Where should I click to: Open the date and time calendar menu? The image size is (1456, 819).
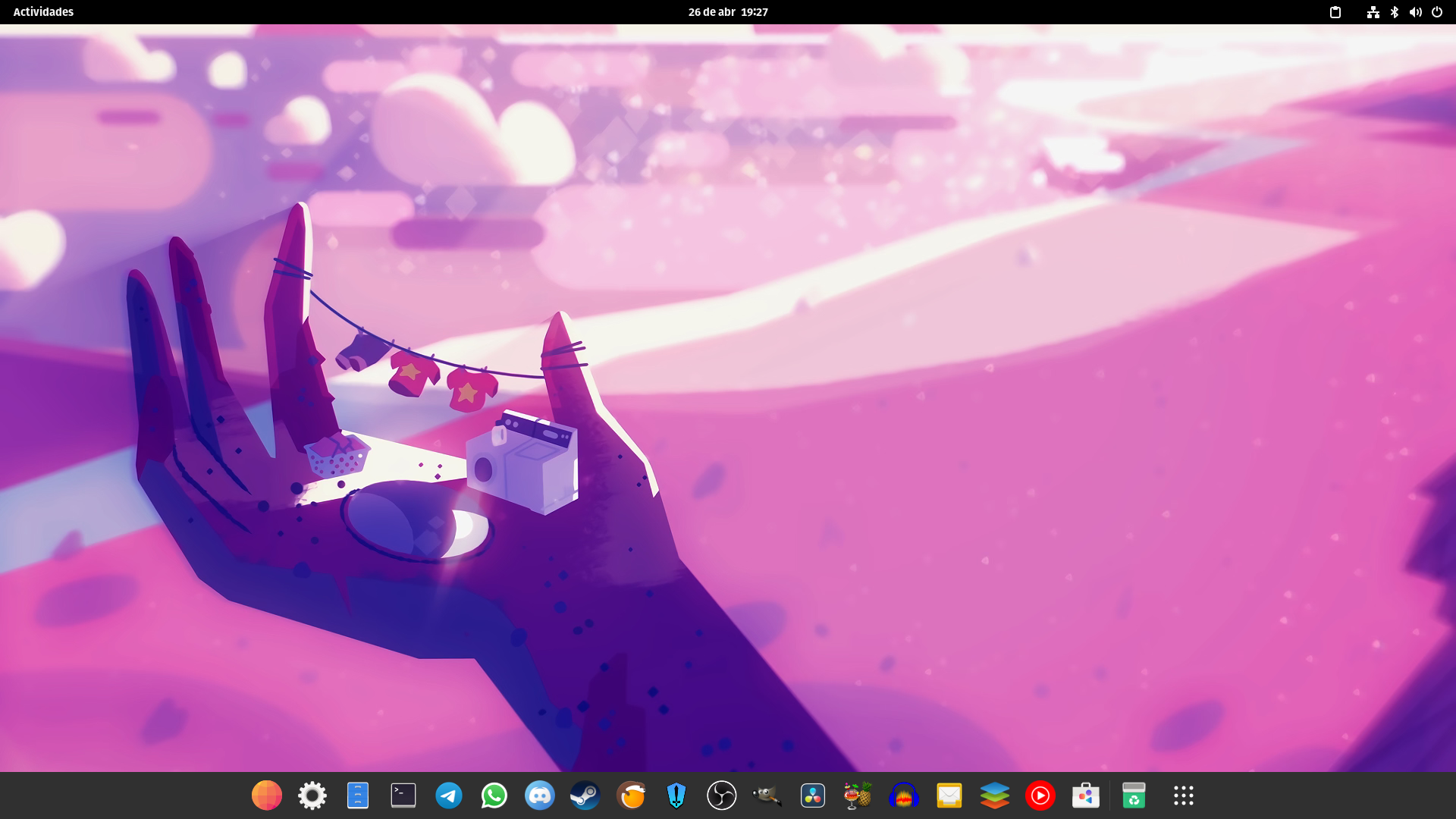[727, 12]
